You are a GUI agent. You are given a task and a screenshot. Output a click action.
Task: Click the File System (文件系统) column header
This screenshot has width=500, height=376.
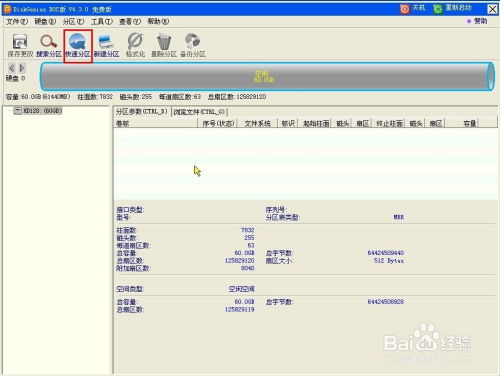[257, 123]
